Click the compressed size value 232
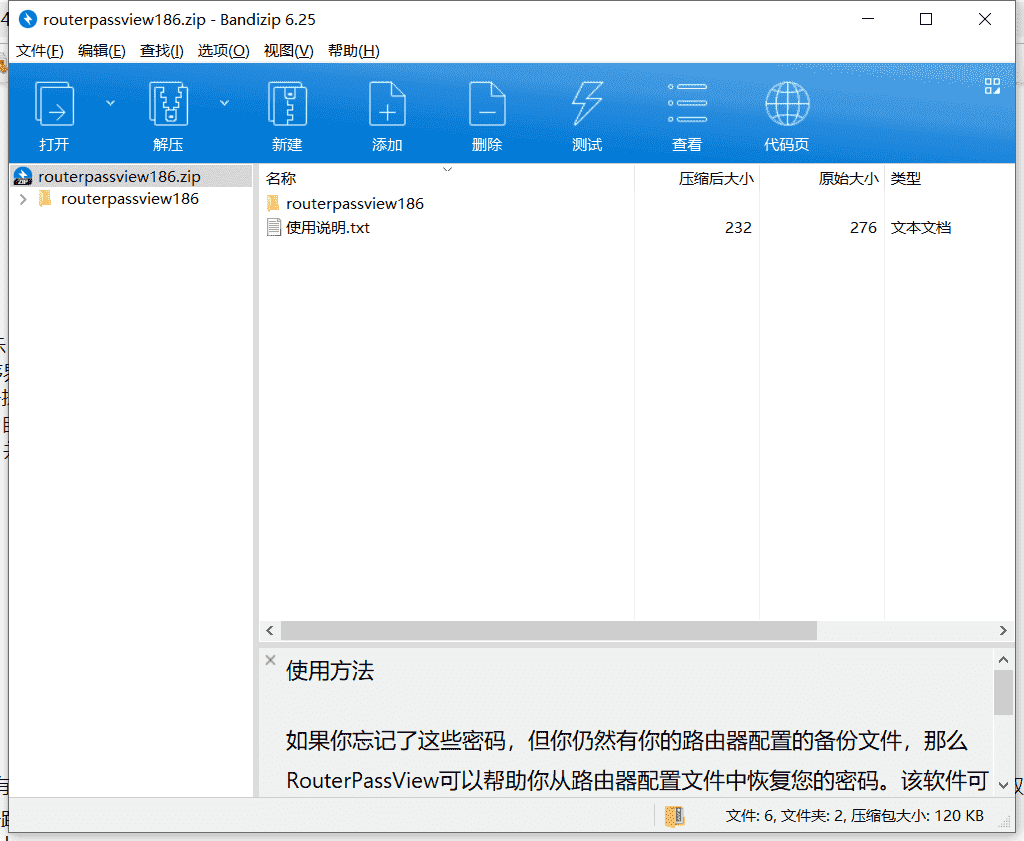The height and width of the screenshot is (841, 1024). pos(738,228)
